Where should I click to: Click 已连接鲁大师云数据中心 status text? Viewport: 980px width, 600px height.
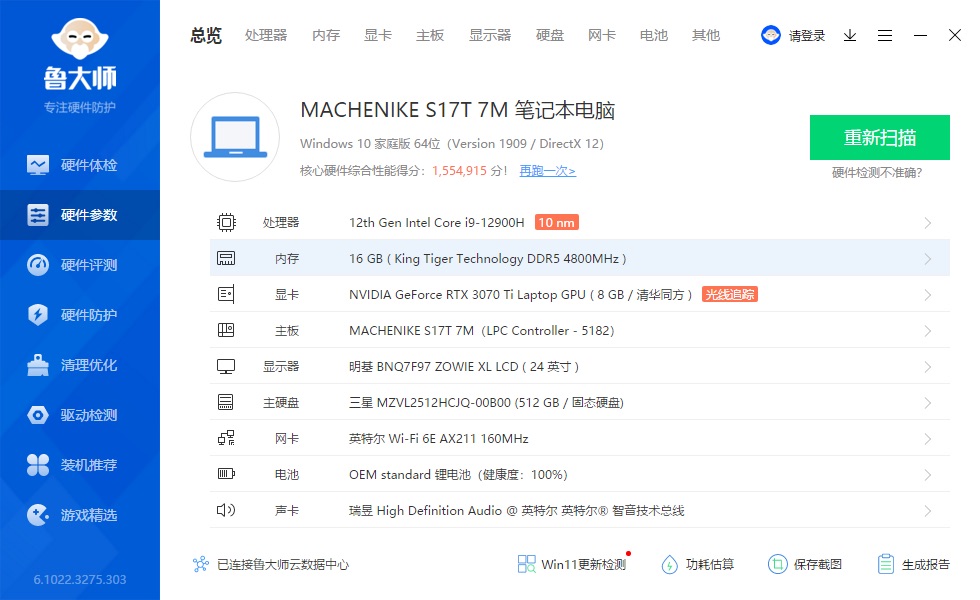click(283, 564)
